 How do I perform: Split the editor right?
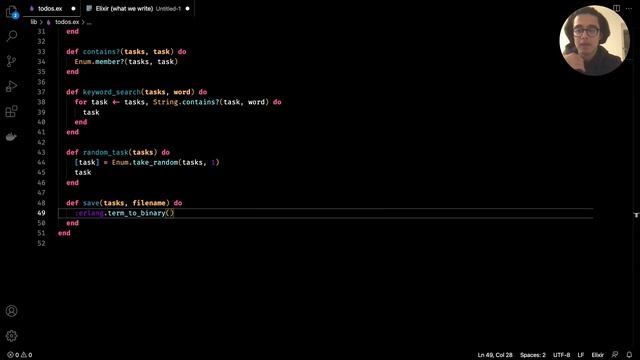[616, 8]
